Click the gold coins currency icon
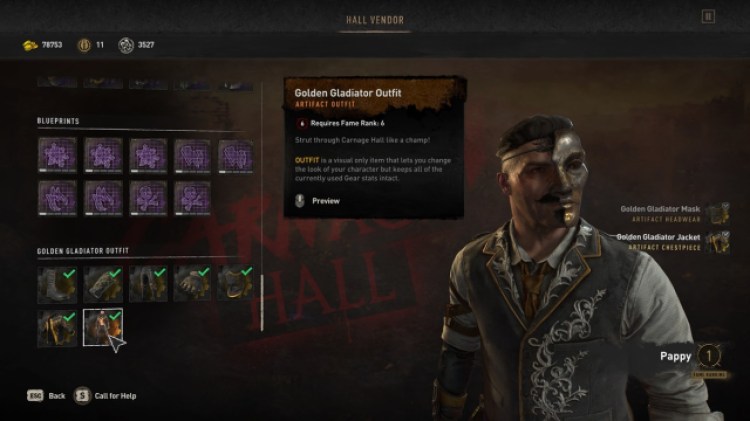The height and width of the screenshot is (421, 750). (30, 45)
